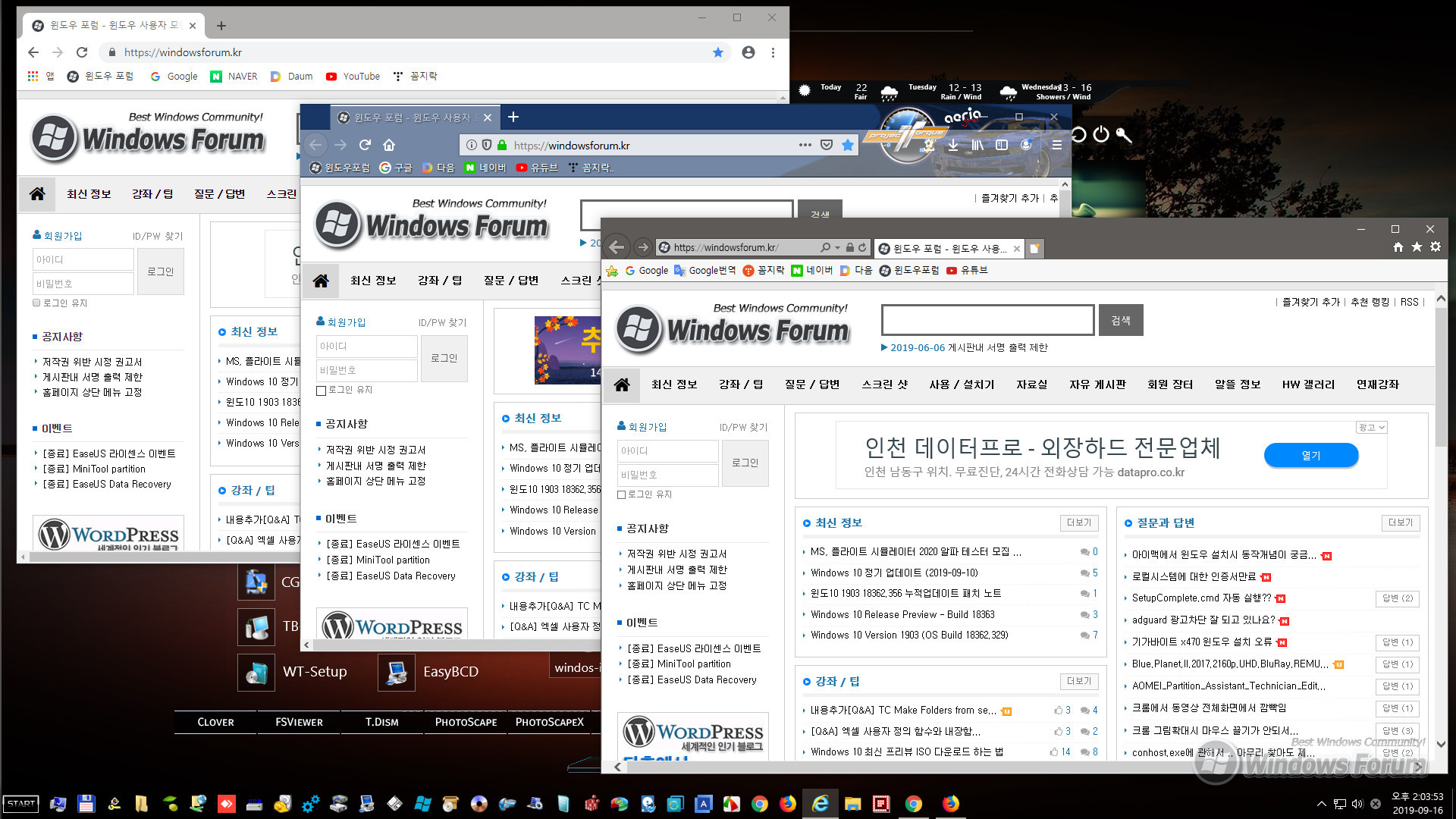Click 로그인 button in IE page
Viewport: 1456px width, 819px height.
pos(745,463)
